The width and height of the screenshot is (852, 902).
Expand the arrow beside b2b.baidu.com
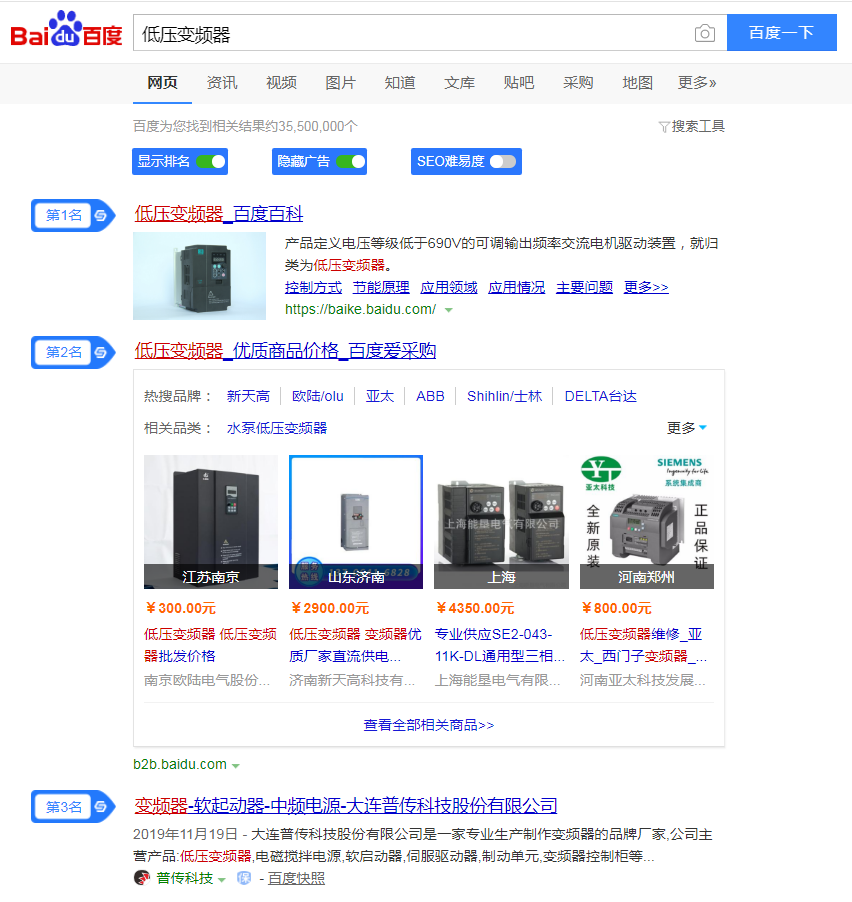coord(235,766)
